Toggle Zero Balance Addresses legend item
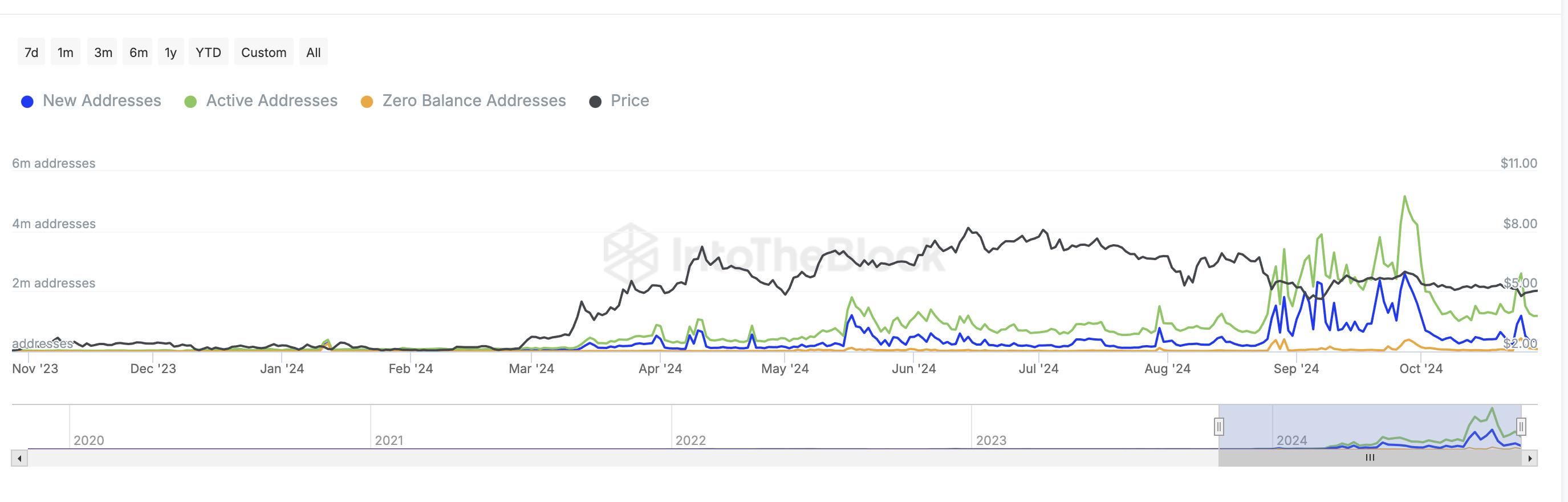The image size is (1568, 502). point(474,100)
